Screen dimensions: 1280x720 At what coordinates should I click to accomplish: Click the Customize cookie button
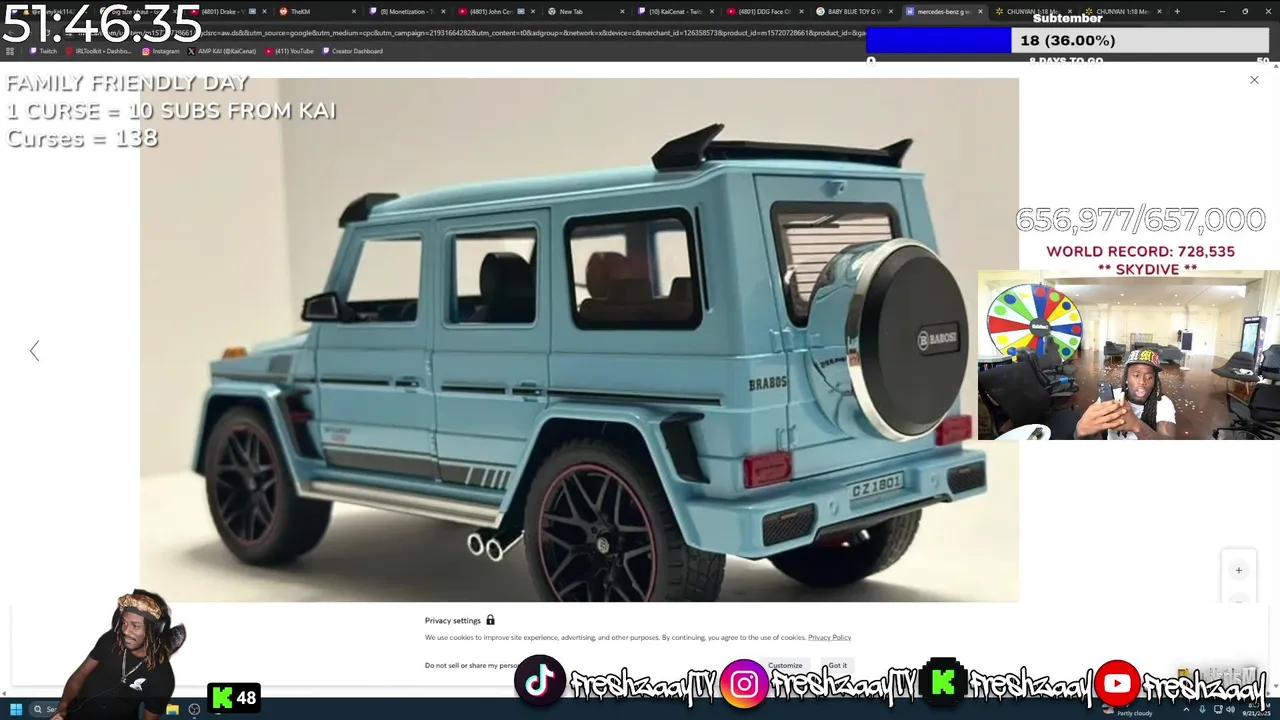785,665
